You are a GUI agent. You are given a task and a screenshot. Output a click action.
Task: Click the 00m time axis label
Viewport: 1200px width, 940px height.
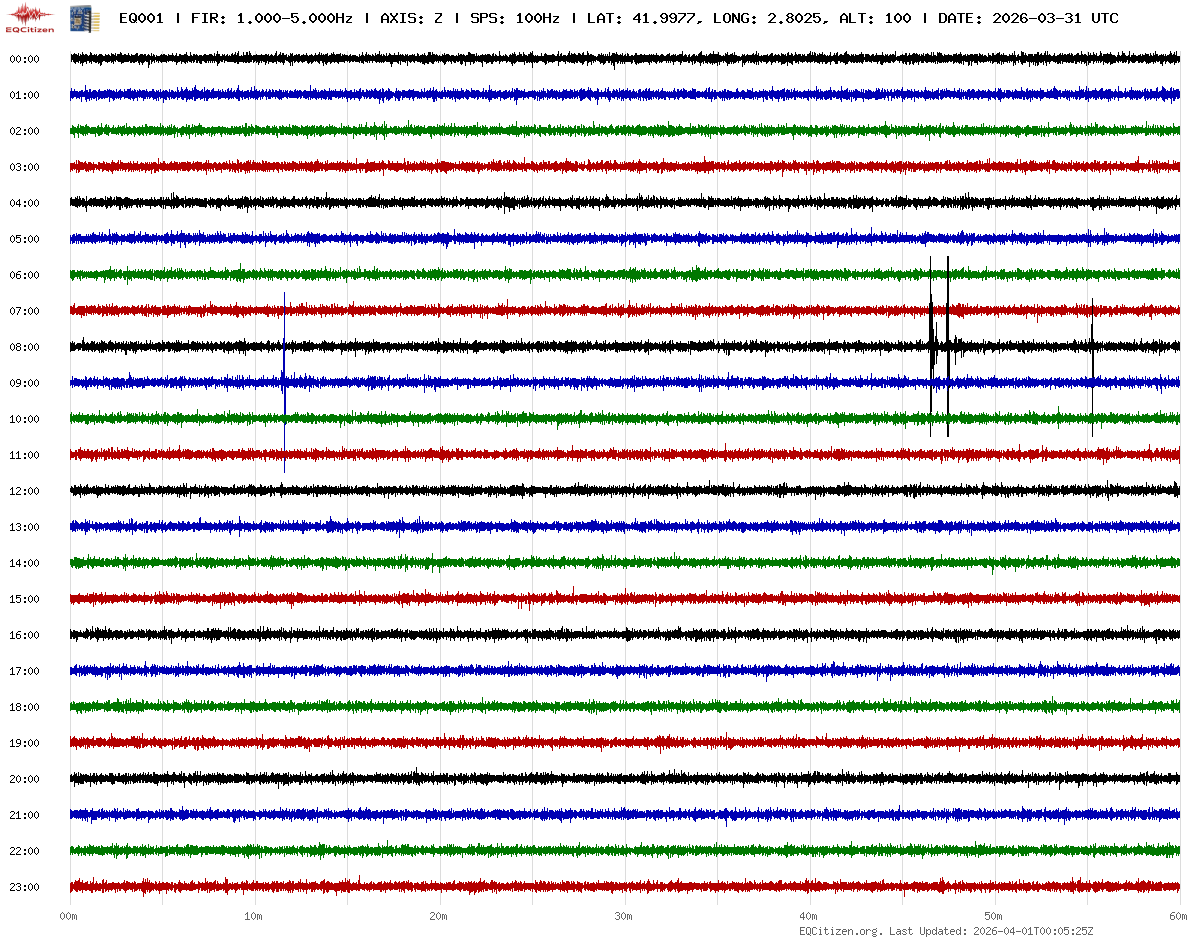(x=69, y=916)
